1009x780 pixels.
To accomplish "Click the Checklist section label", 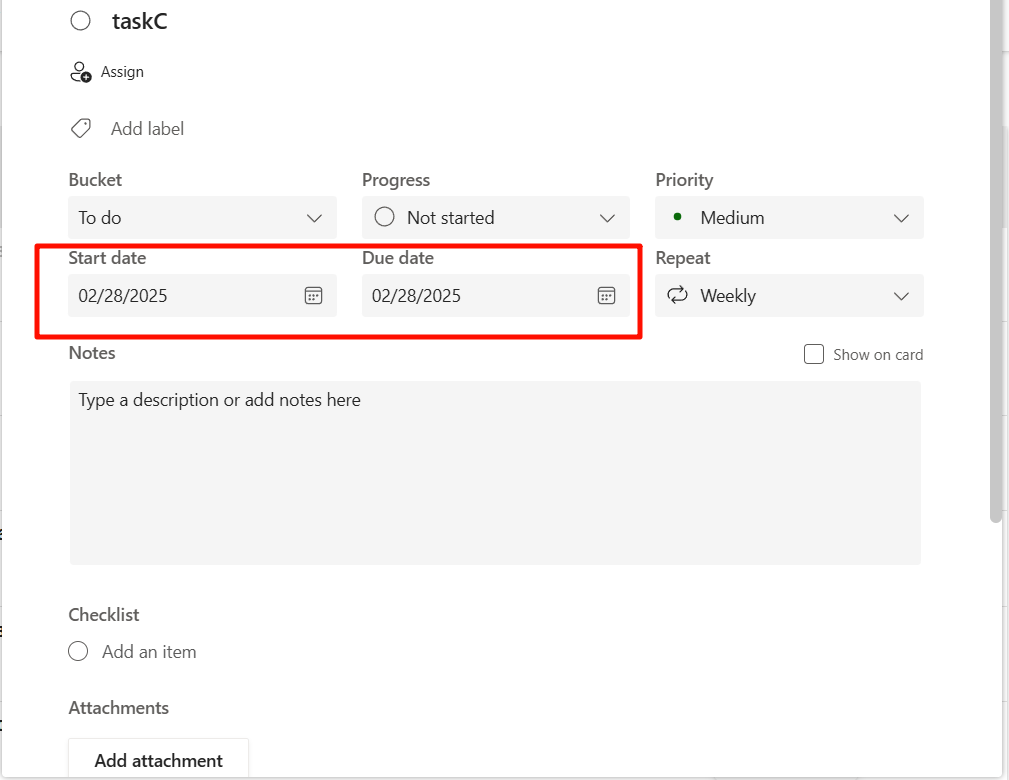I will coord(104,615).
